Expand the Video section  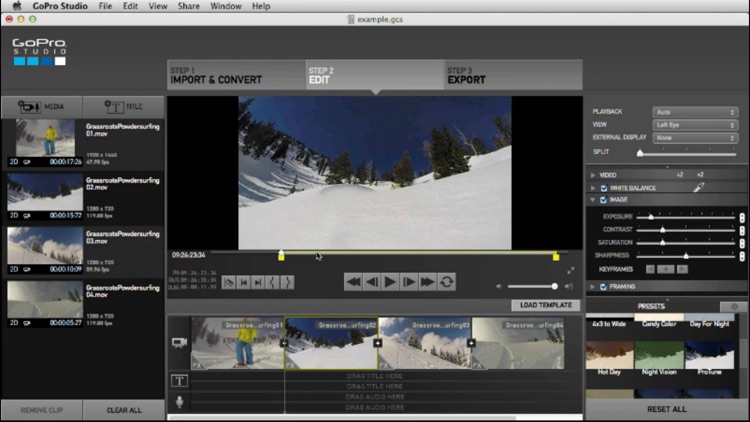pyautogui.click(x=593, y=175)
